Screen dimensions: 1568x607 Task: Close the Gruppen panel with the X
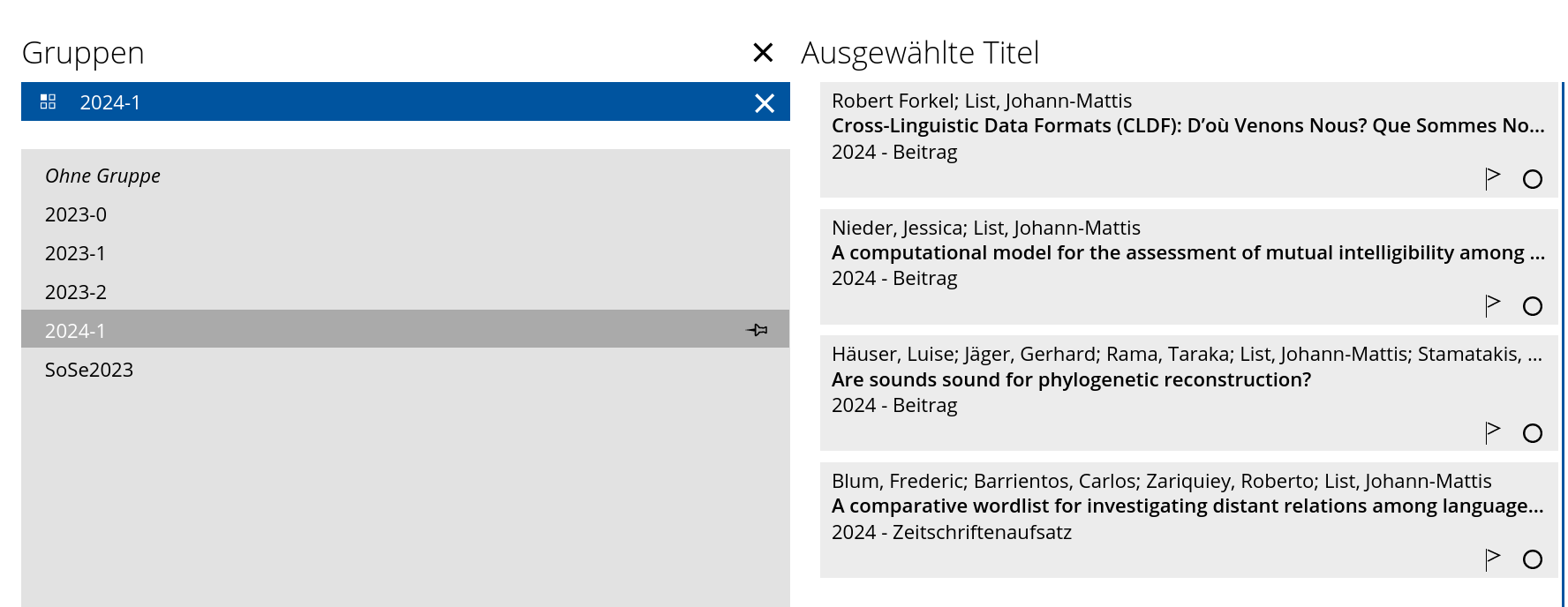[763, 53]
